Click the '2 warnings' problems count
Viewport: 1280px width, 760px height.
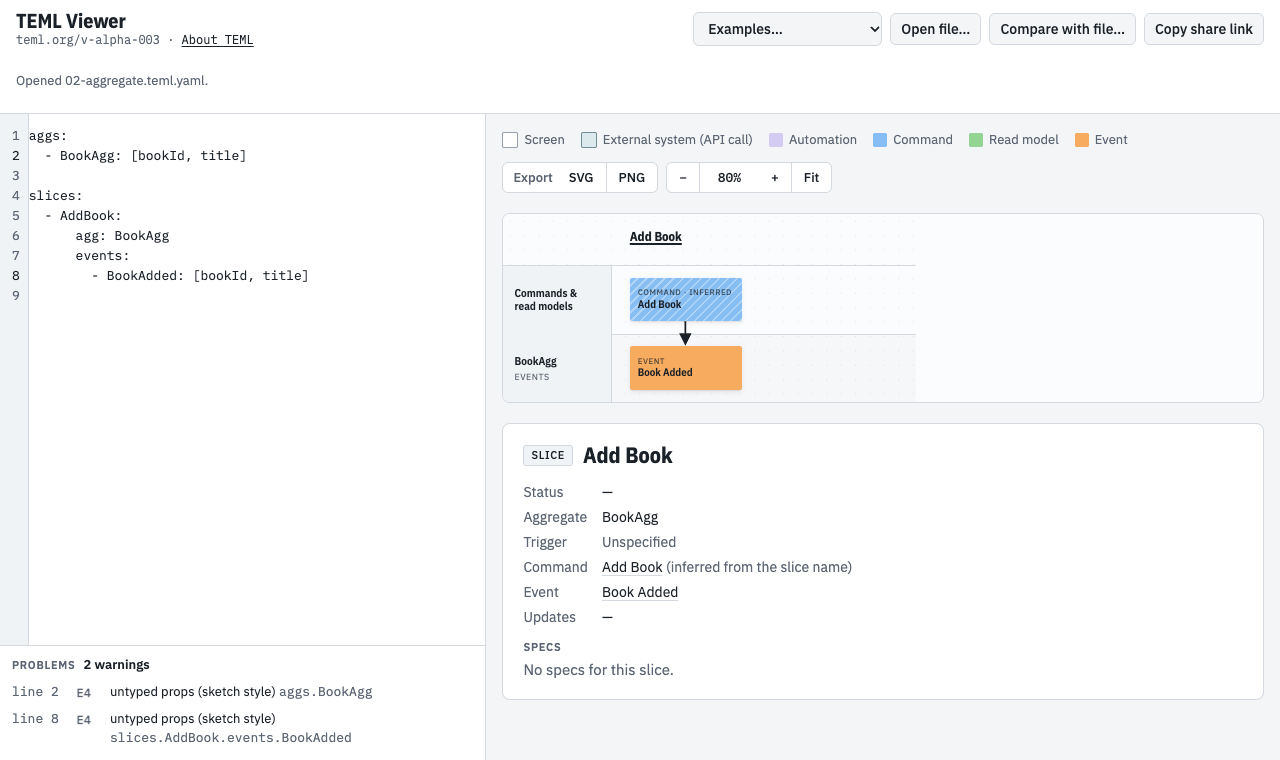pos(116,665)
